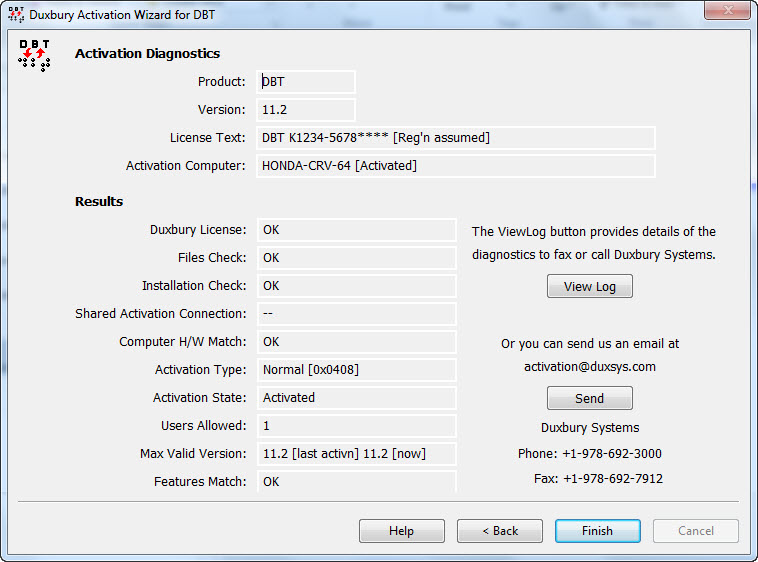Viewport: 758px width, 562px height.
Task: Open the View Log button
Action: [x=589, y=287]
